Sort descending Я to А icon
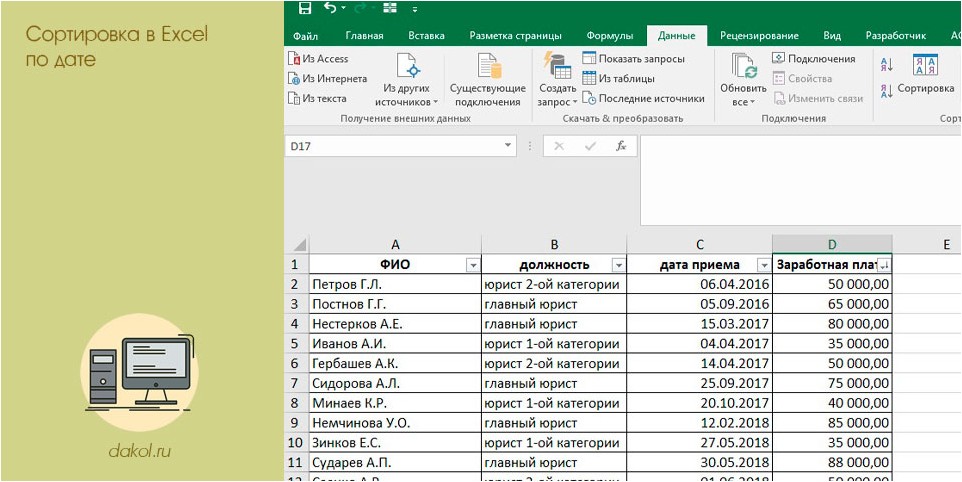This screenshot has width=962, height=482. click(x=887, y=91)
